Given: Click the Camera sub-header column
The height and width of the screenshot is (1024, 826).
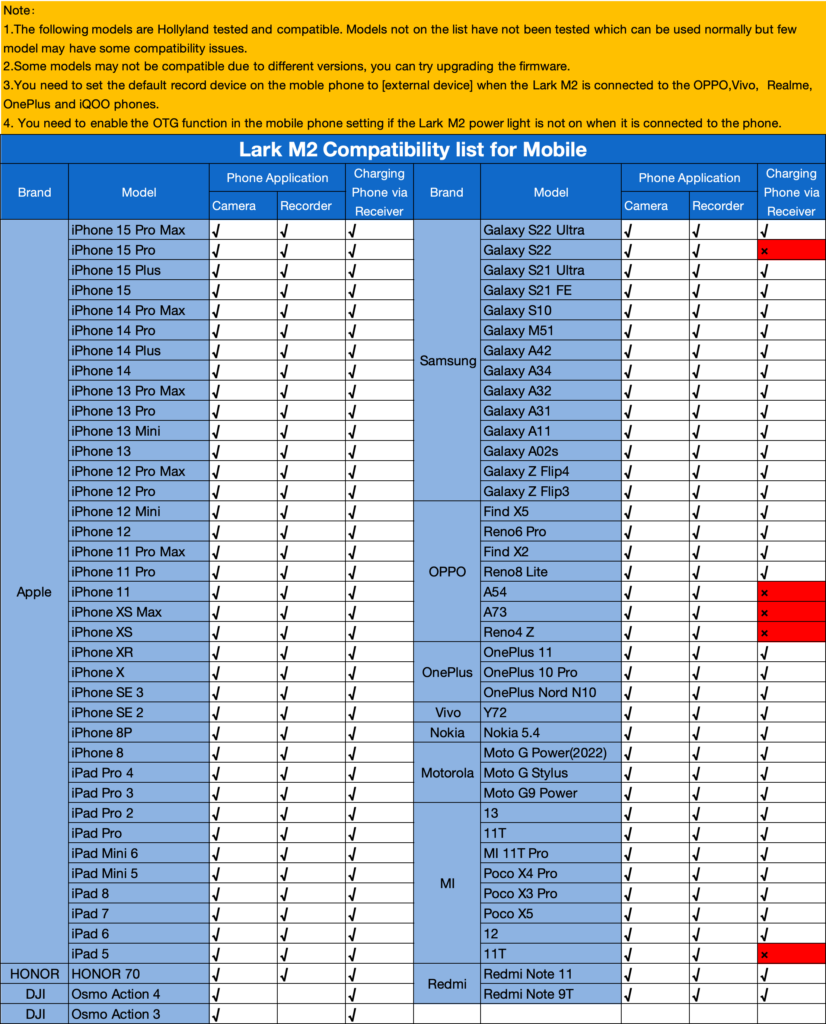Looking at the screenshot, I should pos(240,206).
